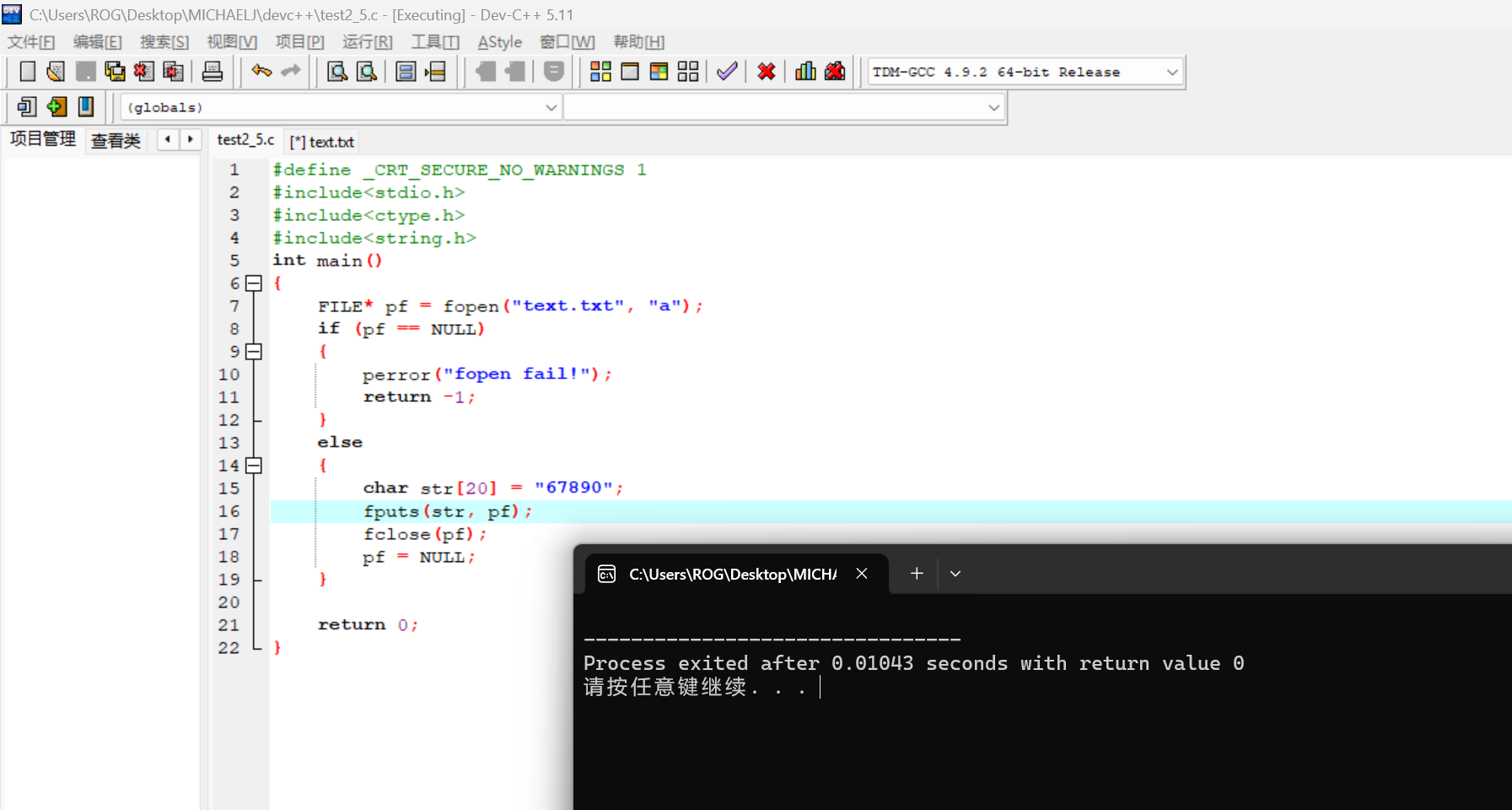This screenshot has height=810, width=1512.
Task: Select the console window tab C:\Users\ROG\Desktop
Action: [x=733, y=575]
